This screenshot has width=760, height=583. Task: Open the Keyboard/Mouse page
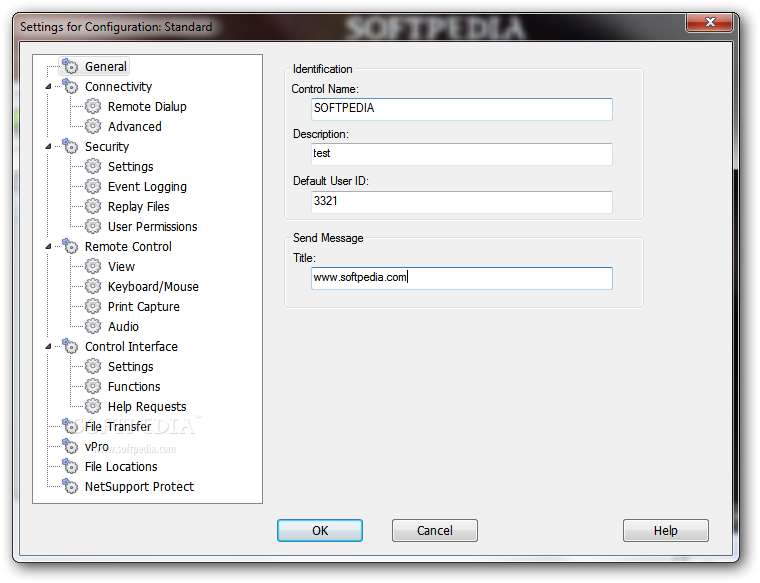(x=153, y=286)
